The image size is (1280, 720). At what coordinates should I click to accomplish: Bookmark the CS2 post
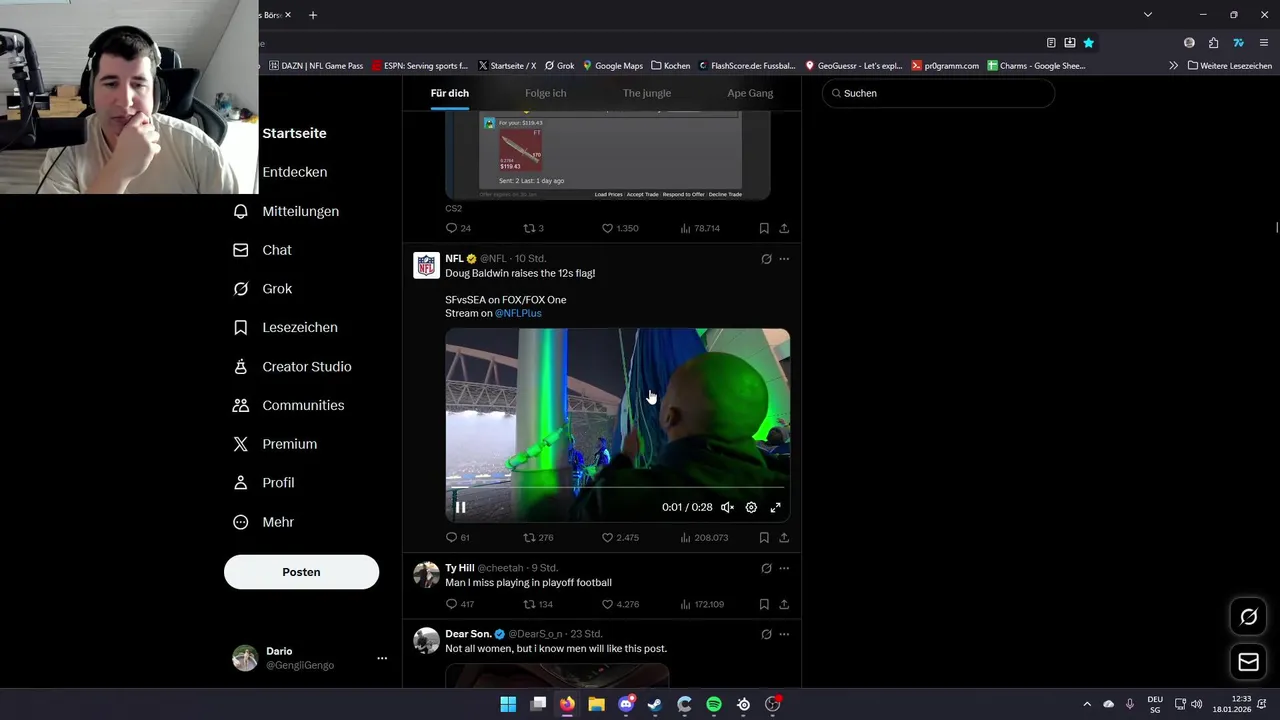[764, 228]
